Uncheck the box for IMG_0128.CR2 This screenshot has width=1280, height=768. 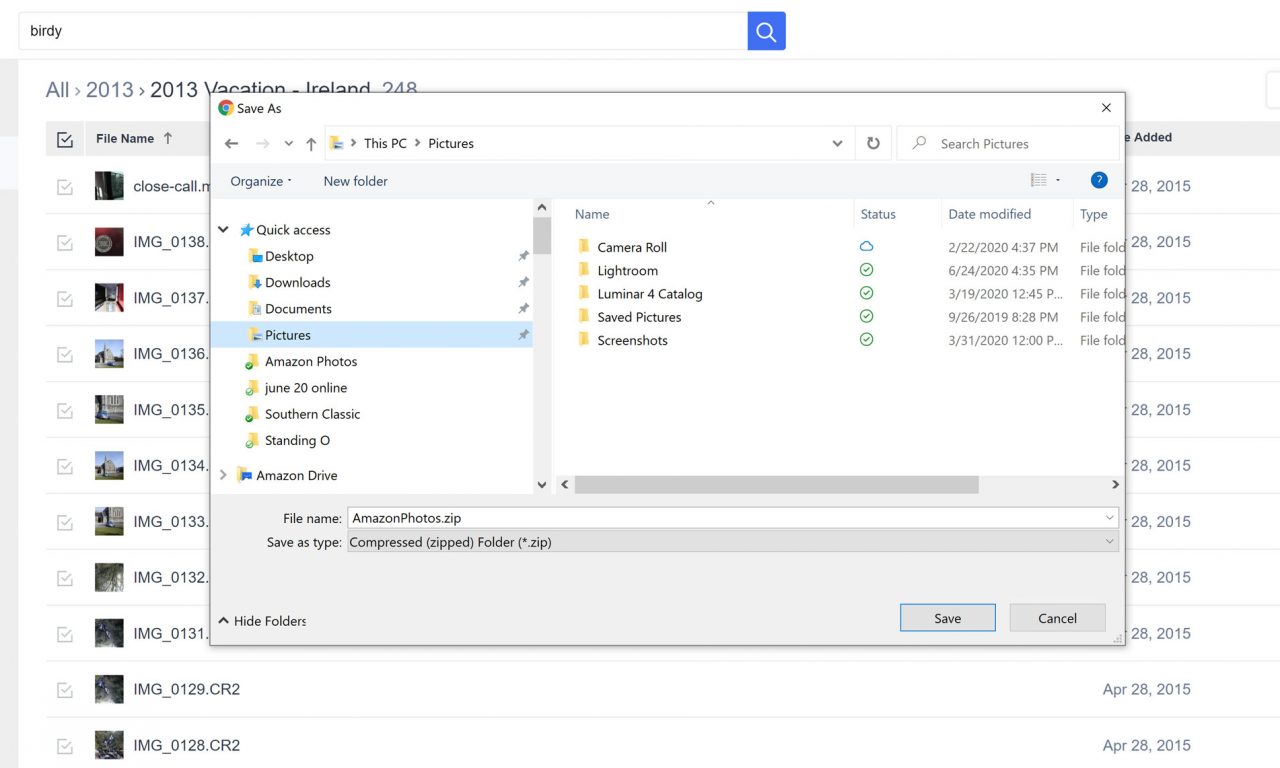(x=65, y=746)
